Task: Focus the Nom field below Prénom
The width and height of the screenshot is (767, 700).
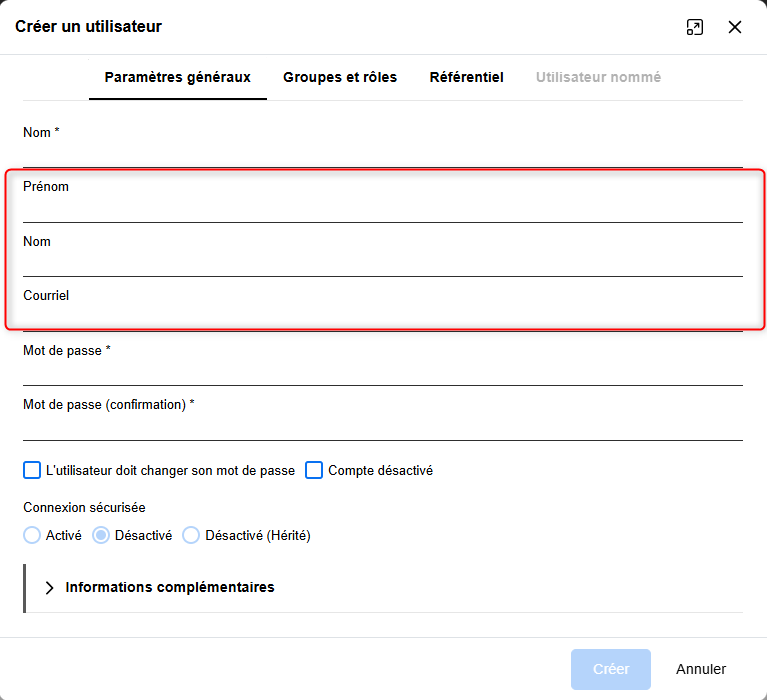Action: pyautogui.click(x=382, y=263)
